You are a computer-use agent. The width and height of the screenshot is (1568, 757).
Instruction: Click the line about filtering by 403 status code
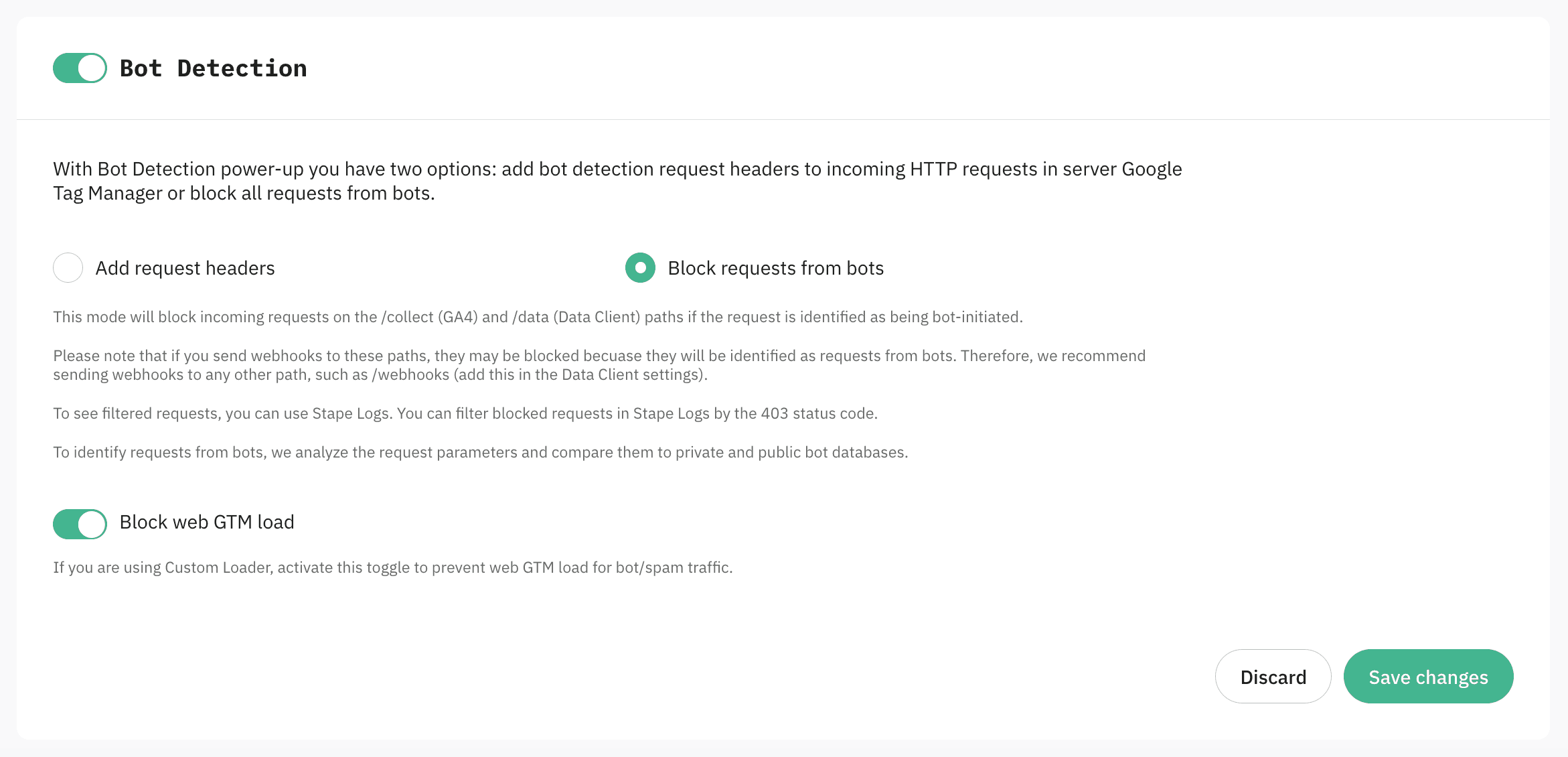[x=465, y=413]
